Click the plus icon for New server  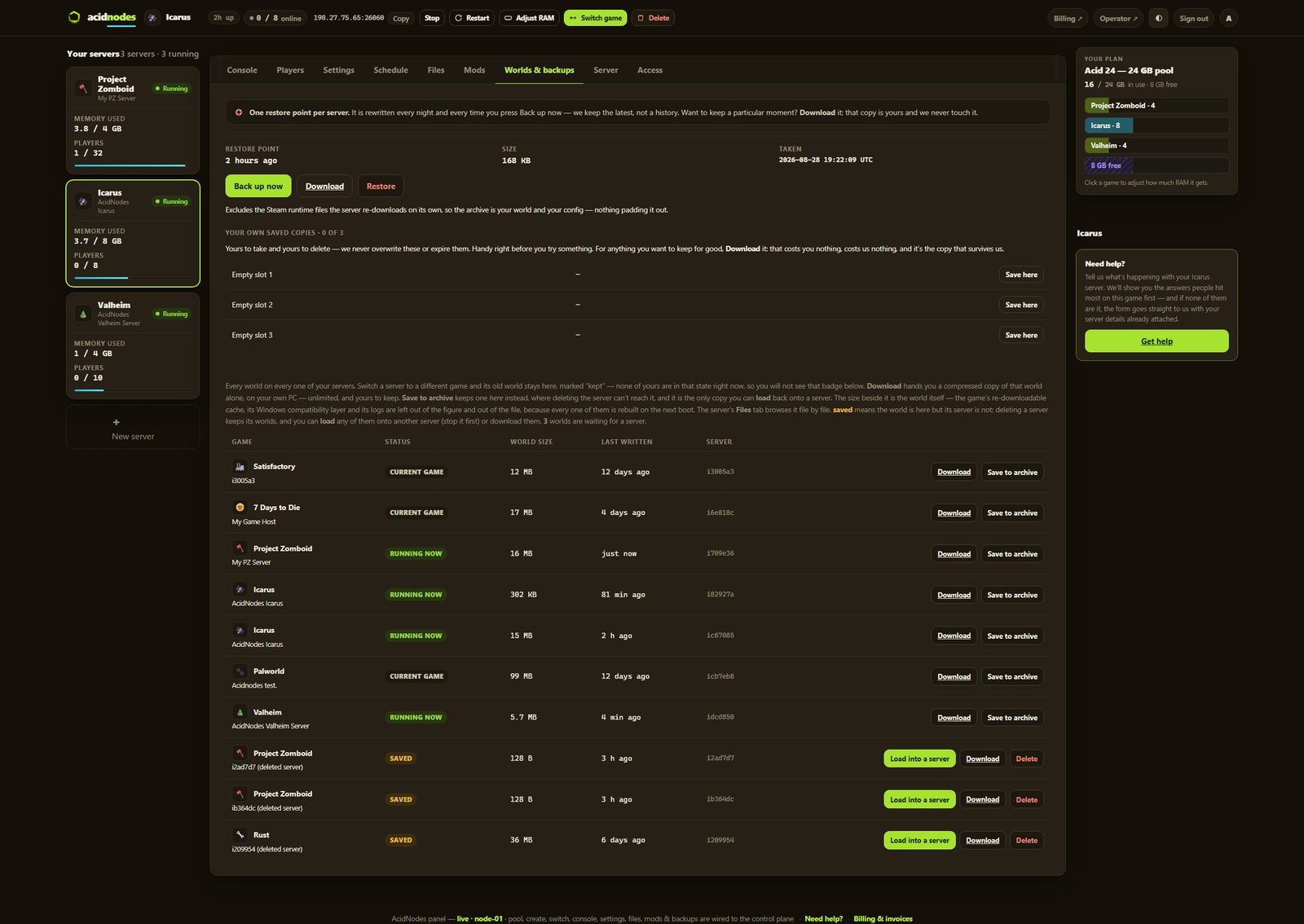click(117, 422)
